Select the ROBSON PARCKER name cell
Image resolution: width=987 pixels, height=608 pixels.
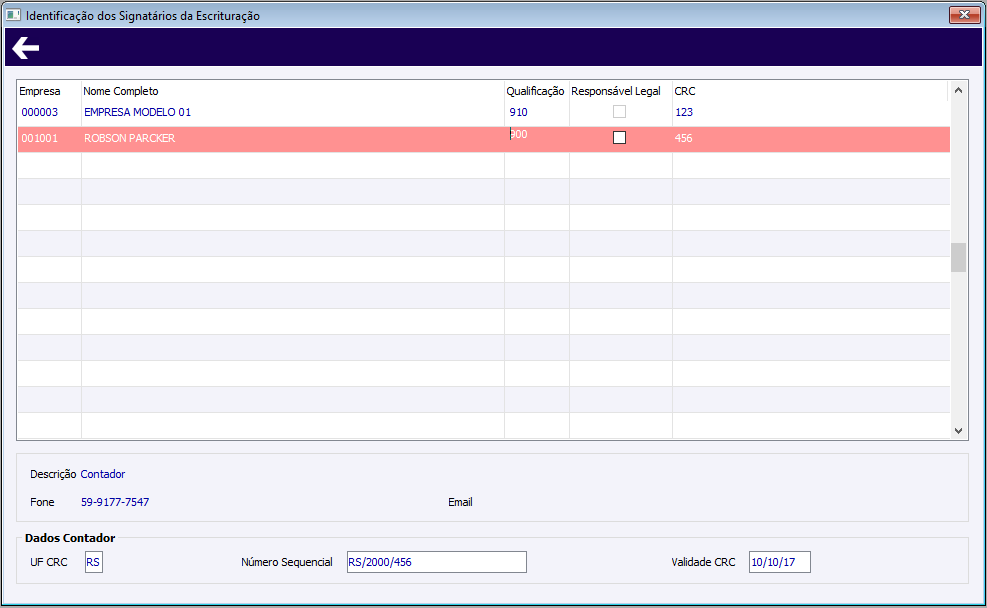(293, 138)
